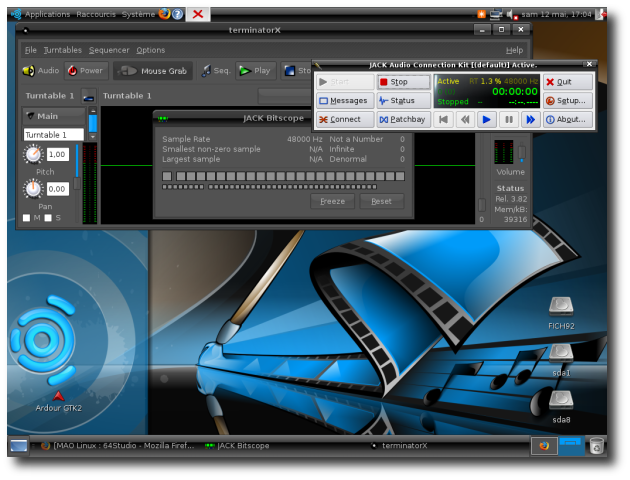Screen dimensions: 630x480
Task: Click the turntable panel scroll up arrow
Action: [93, 110]
